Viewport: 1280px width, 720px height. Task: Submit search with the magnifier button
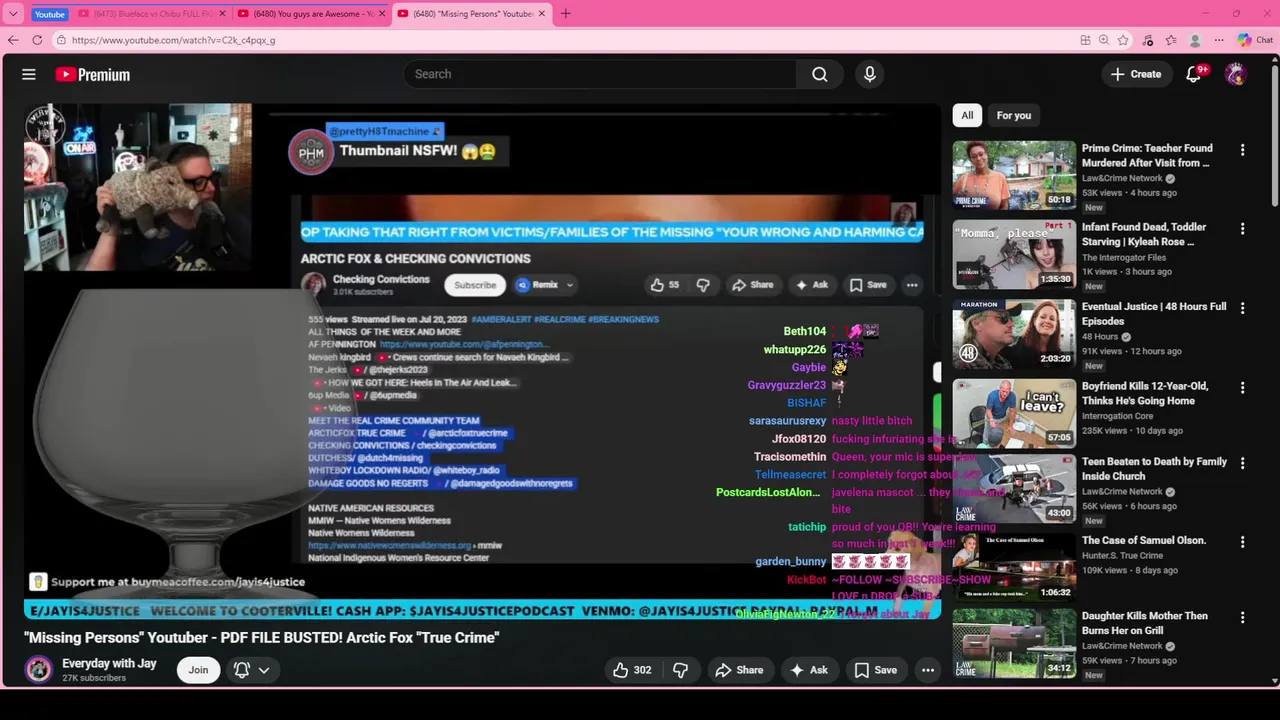pyautogui.click(x=820, y=74)
